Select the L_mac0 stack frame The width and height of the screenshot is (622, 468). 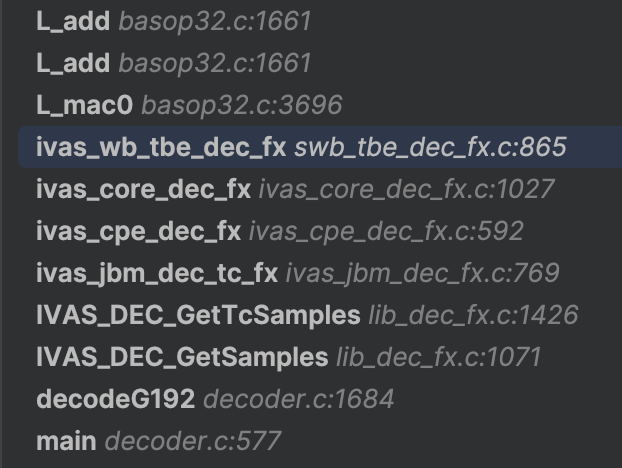pos(84,105)
